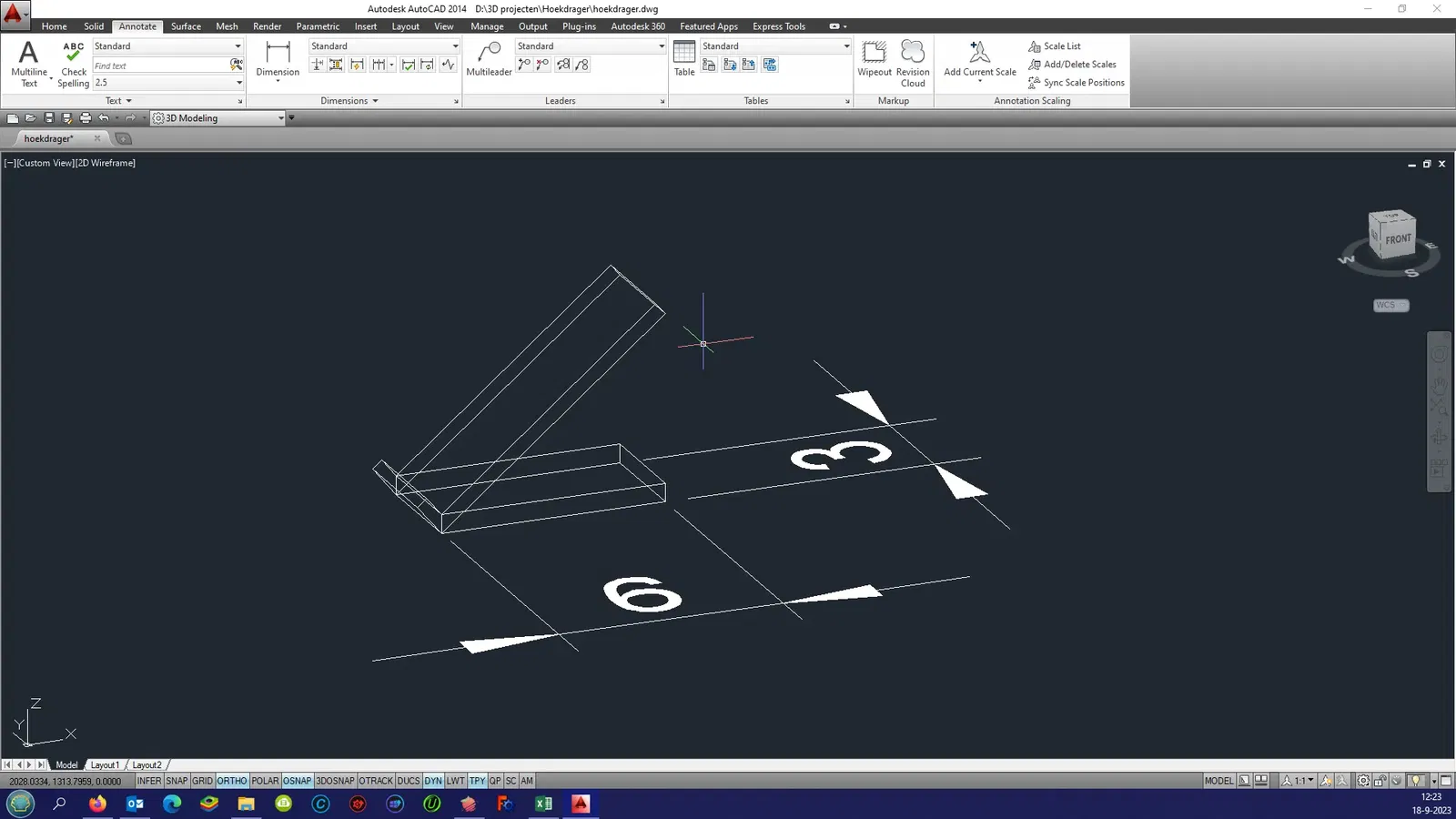Viewport: 1456px width, 819px height.
Task: Insert a Multileader
Action: pyautogui.click(x=489, y=58)
